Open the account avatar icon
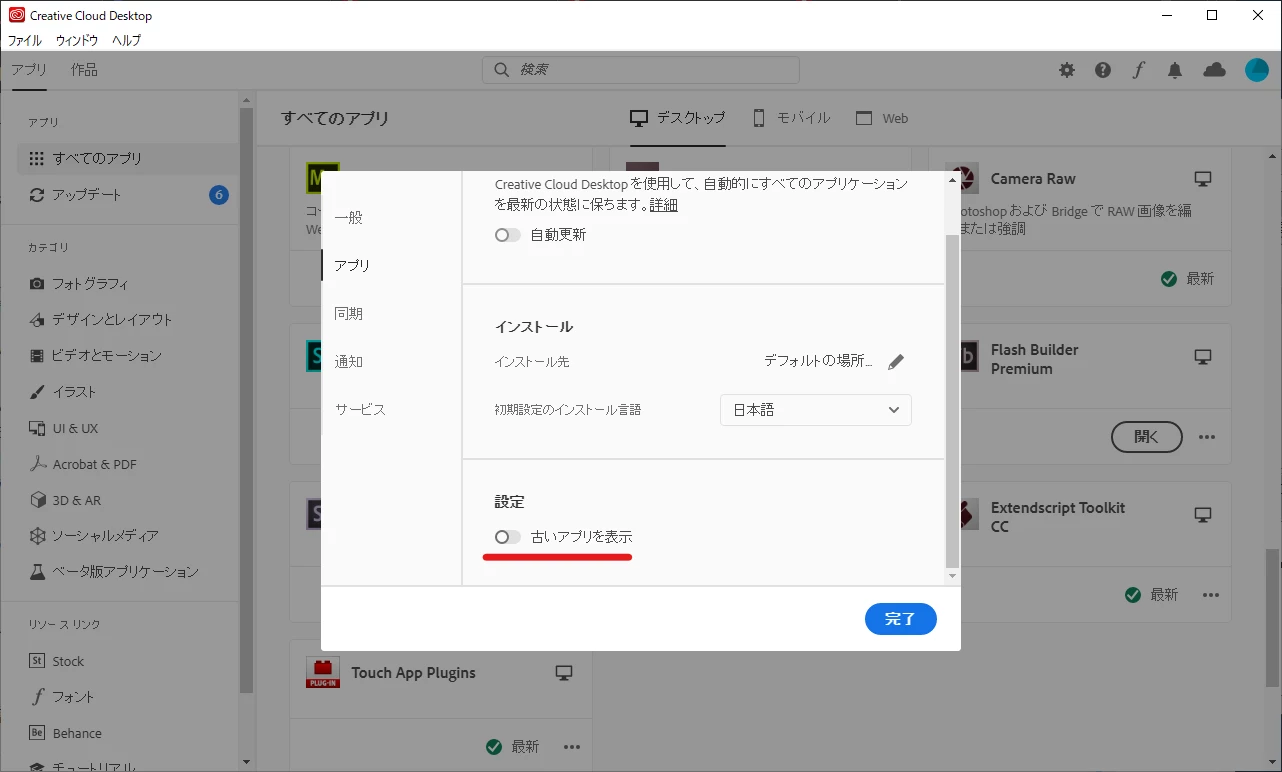This screenshot has height=772, width=1282. [x=1257, y=70]
